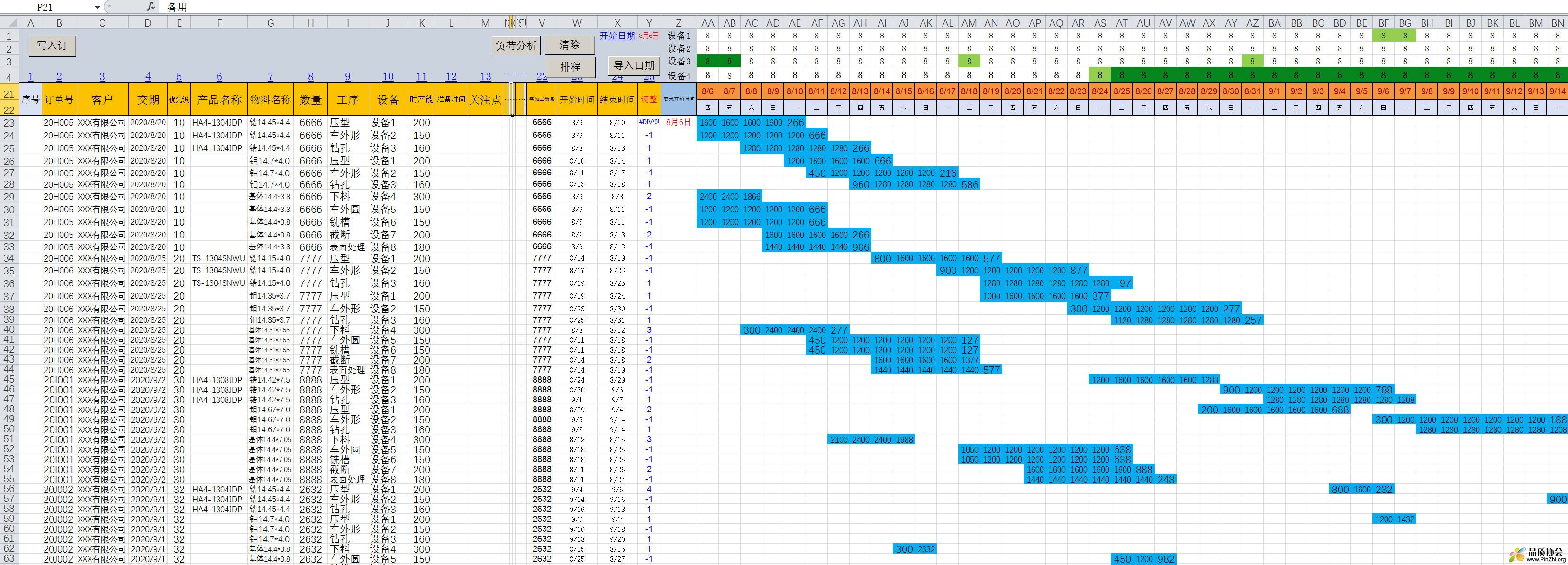The image size is (1568, 565).
Task: Open the 开始日期 hyperlink
Action: tap(616, 35)
